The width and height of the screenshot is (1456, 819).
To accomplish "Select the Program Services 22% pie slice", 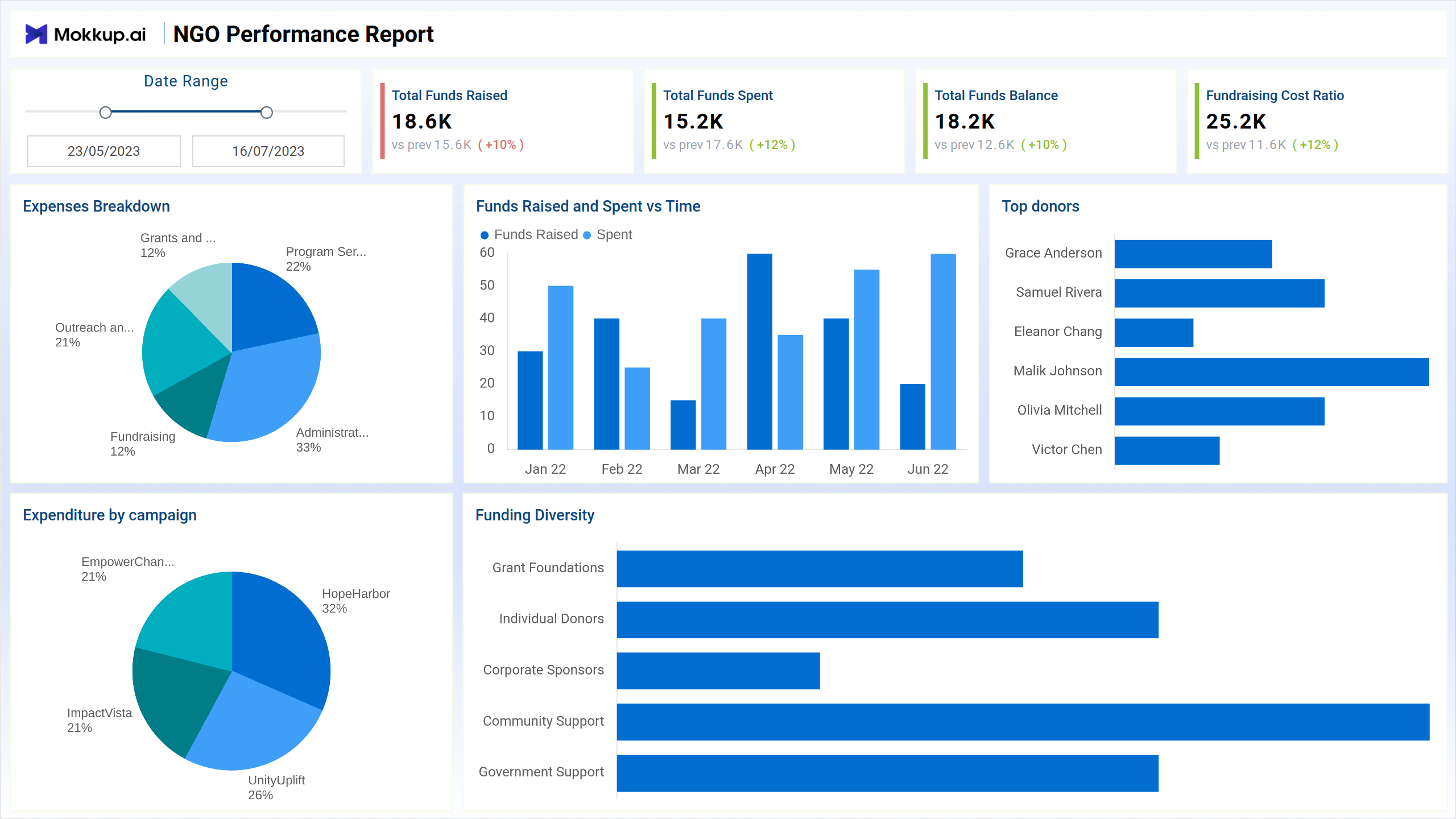I will [x=267, y=307].
